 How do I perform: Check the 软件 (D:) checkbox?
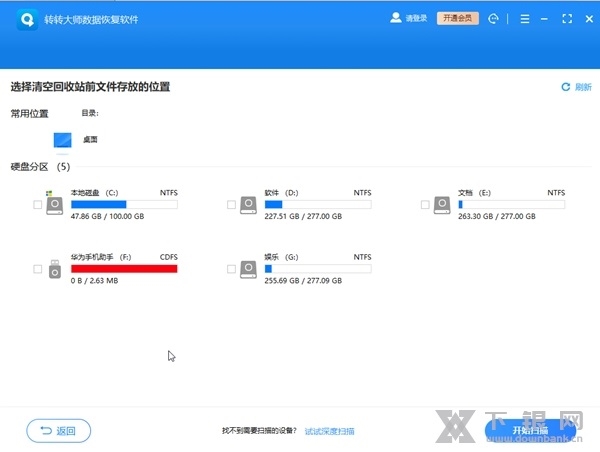point(231,205)
